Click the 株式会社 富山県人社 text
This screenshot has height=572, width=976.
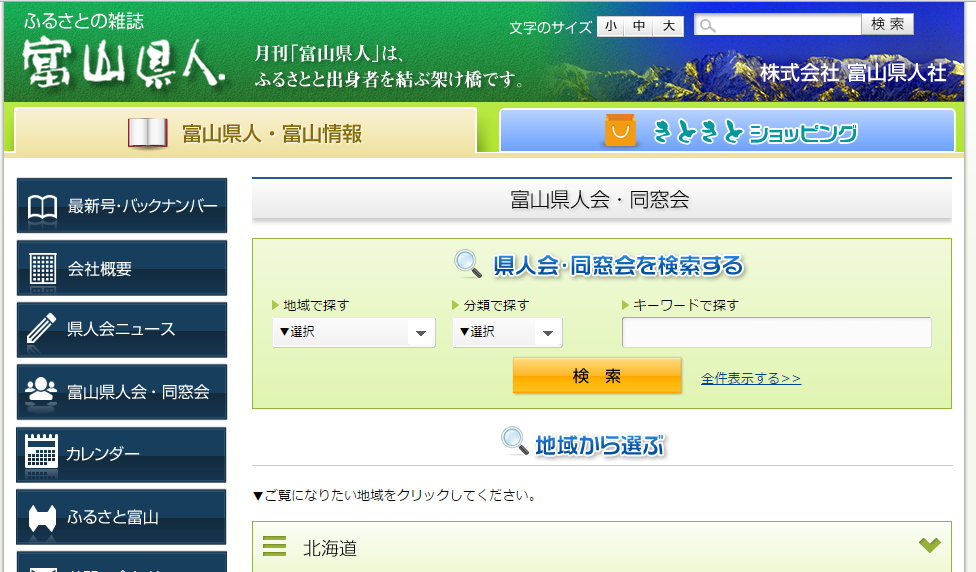[853, 73]
